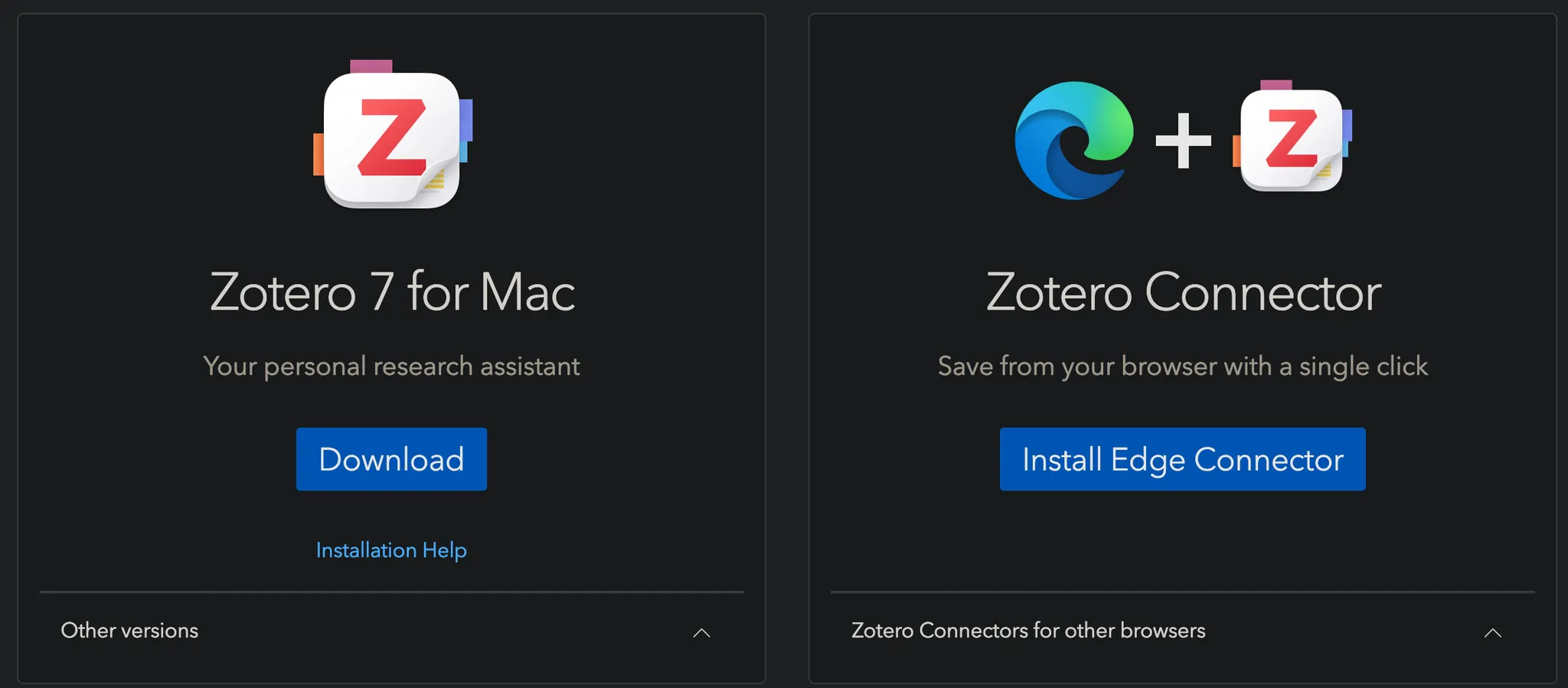Image resolution: width=1568 pixels, height=688 pixels.
Task: Click "Zotero Connectors for other browsers" label
Action: 1028,631
